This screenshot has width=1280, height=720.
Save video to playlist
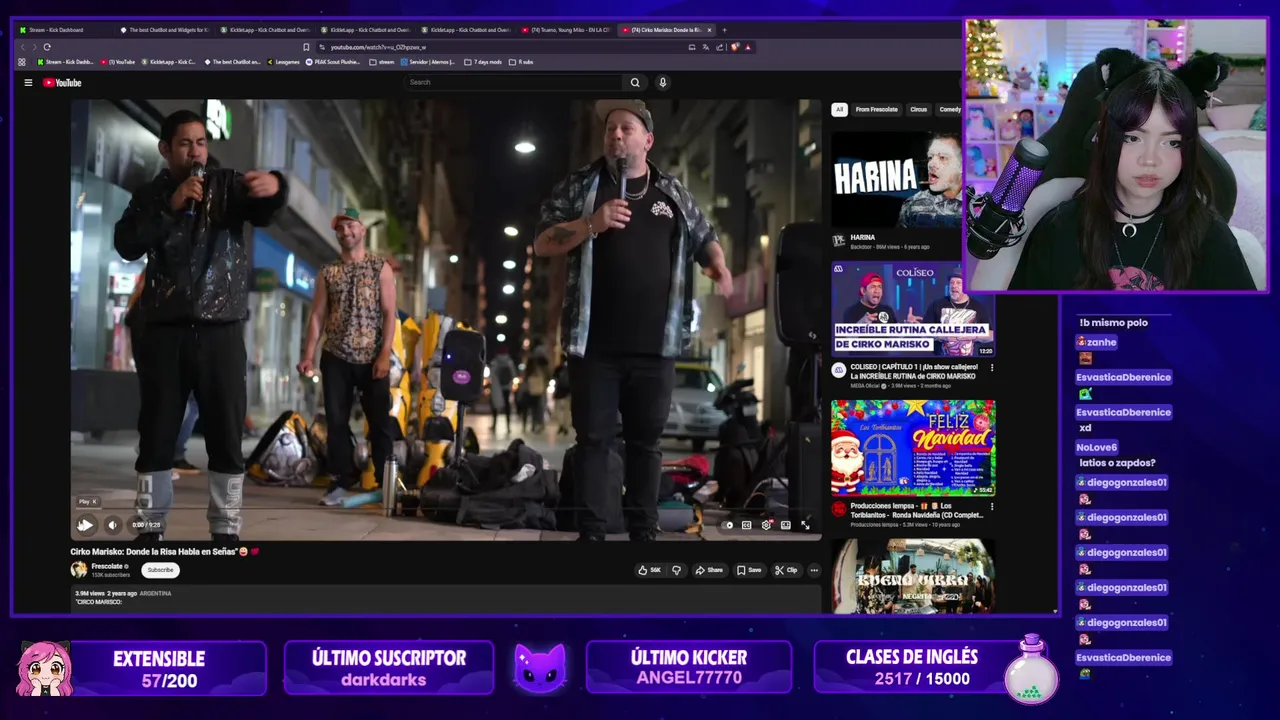(x=749, y=570)
